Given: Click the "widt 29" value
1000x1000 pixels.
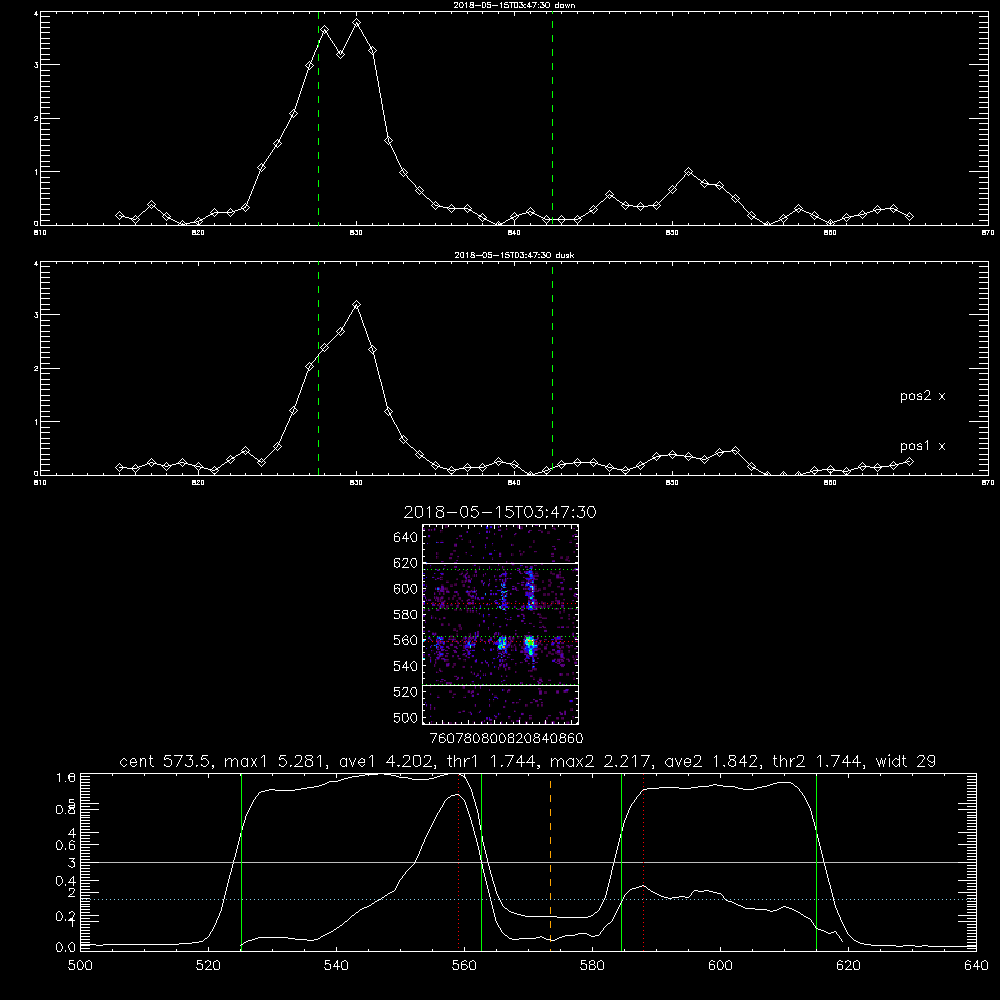Looking at the screenshot, I should tap(906, 761).
